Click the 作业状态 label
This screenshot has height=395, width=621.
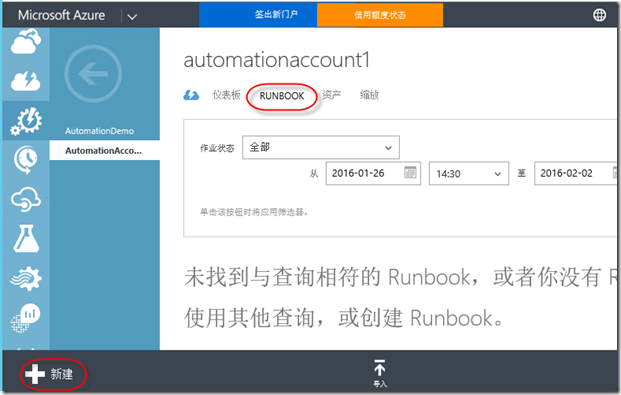point(217,148)
